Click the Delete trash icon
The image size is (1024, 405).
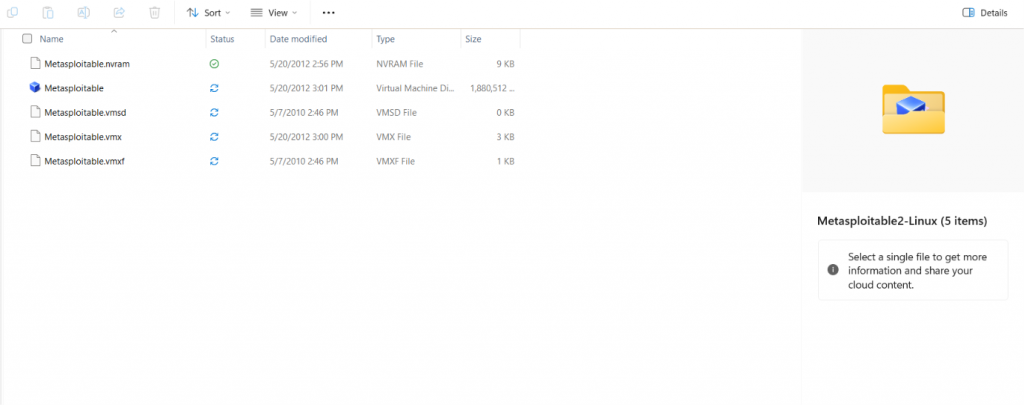click(x=154, y=12)
